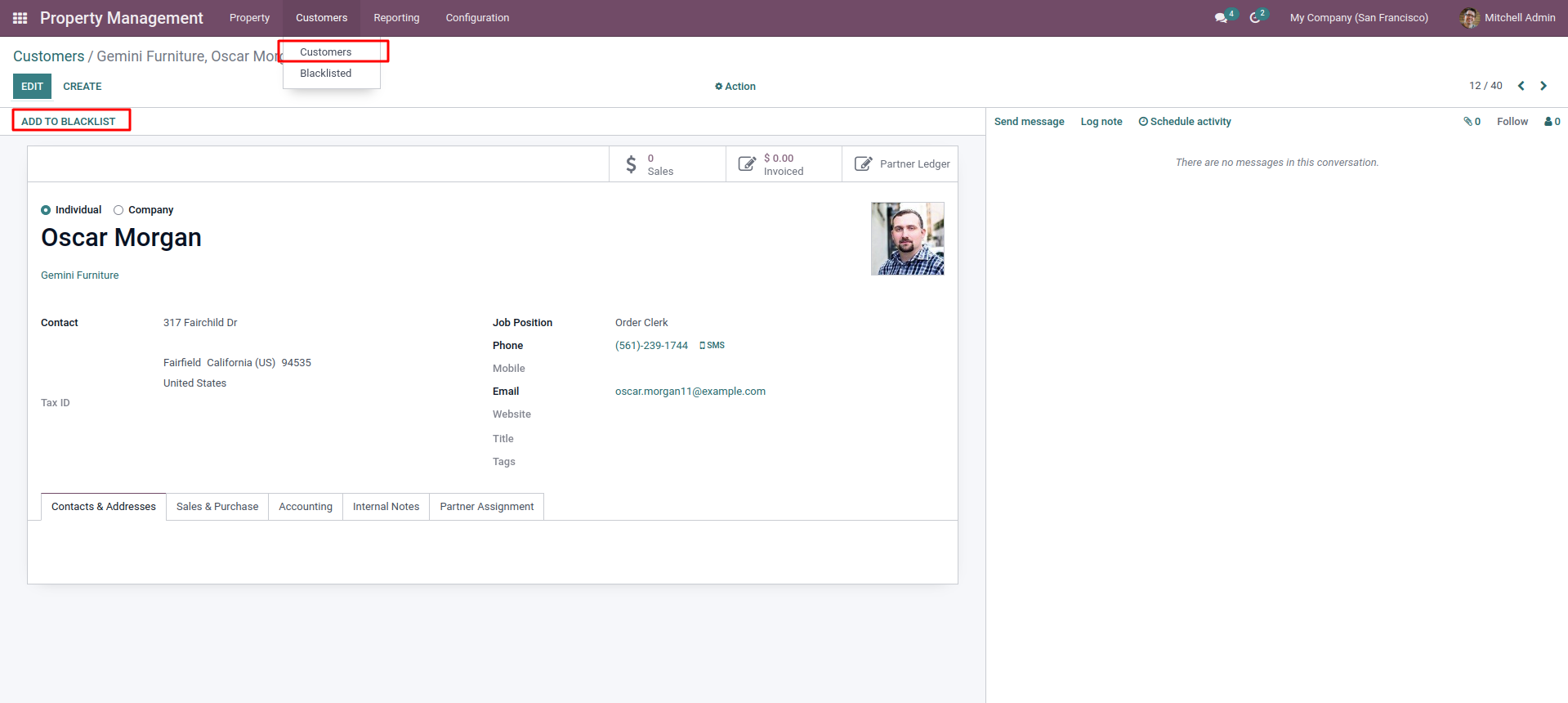The height and width of the screenshot is (703, 1568).
Task: Open the Partner Ledger button
Action: [900, 164]
